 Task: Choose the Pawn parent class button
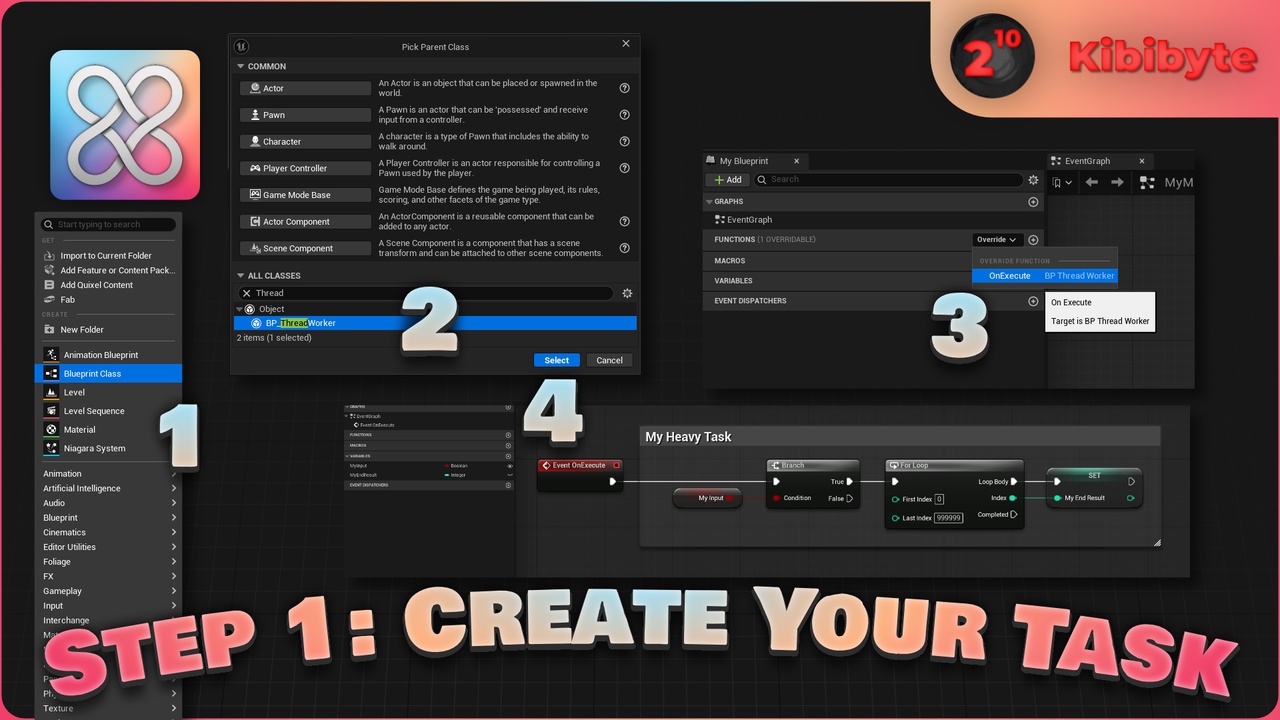click(x=305, y=115)
